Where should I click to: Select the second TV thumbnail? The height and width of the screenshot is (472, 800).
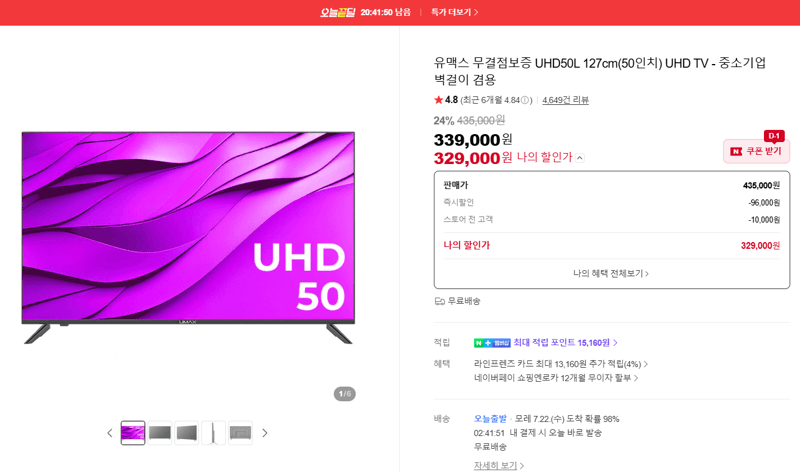click(x=160, y=433)
